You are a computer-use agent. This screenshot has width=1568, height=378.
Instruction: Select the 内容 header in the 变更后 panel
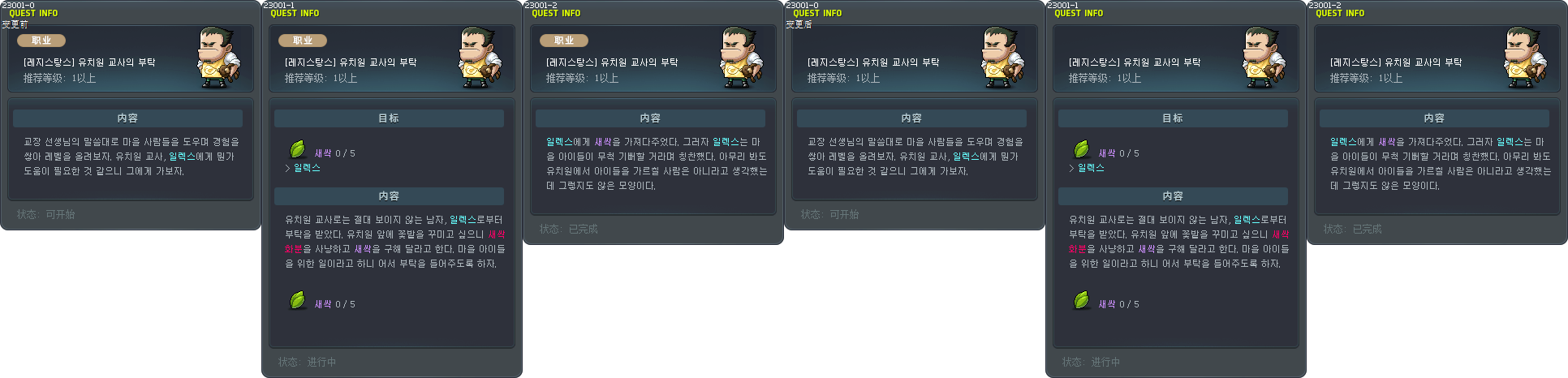(x=911, y=118)
